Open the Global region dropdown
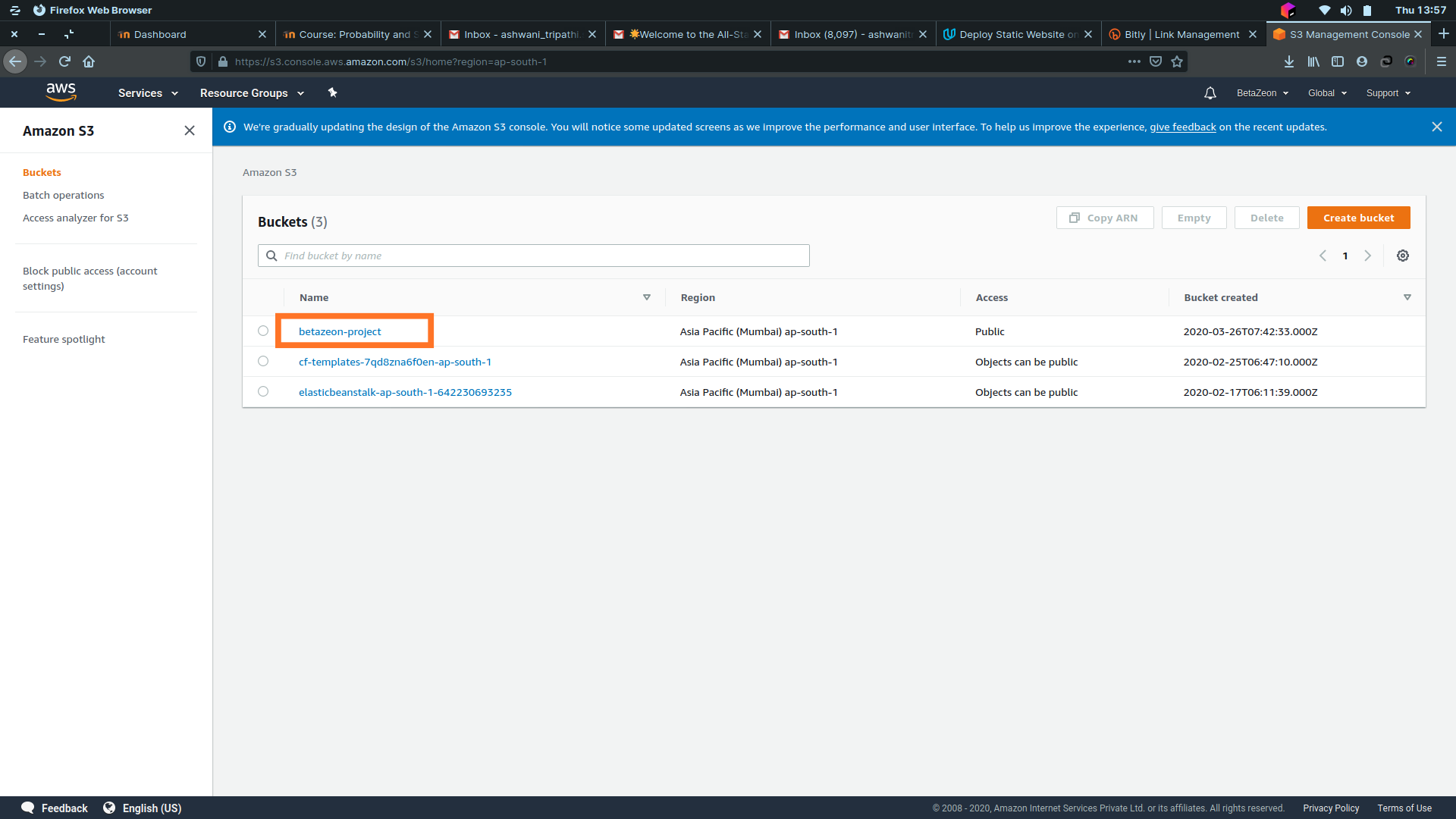This screenshot has height=819, width=1456. click(1327, 93)
